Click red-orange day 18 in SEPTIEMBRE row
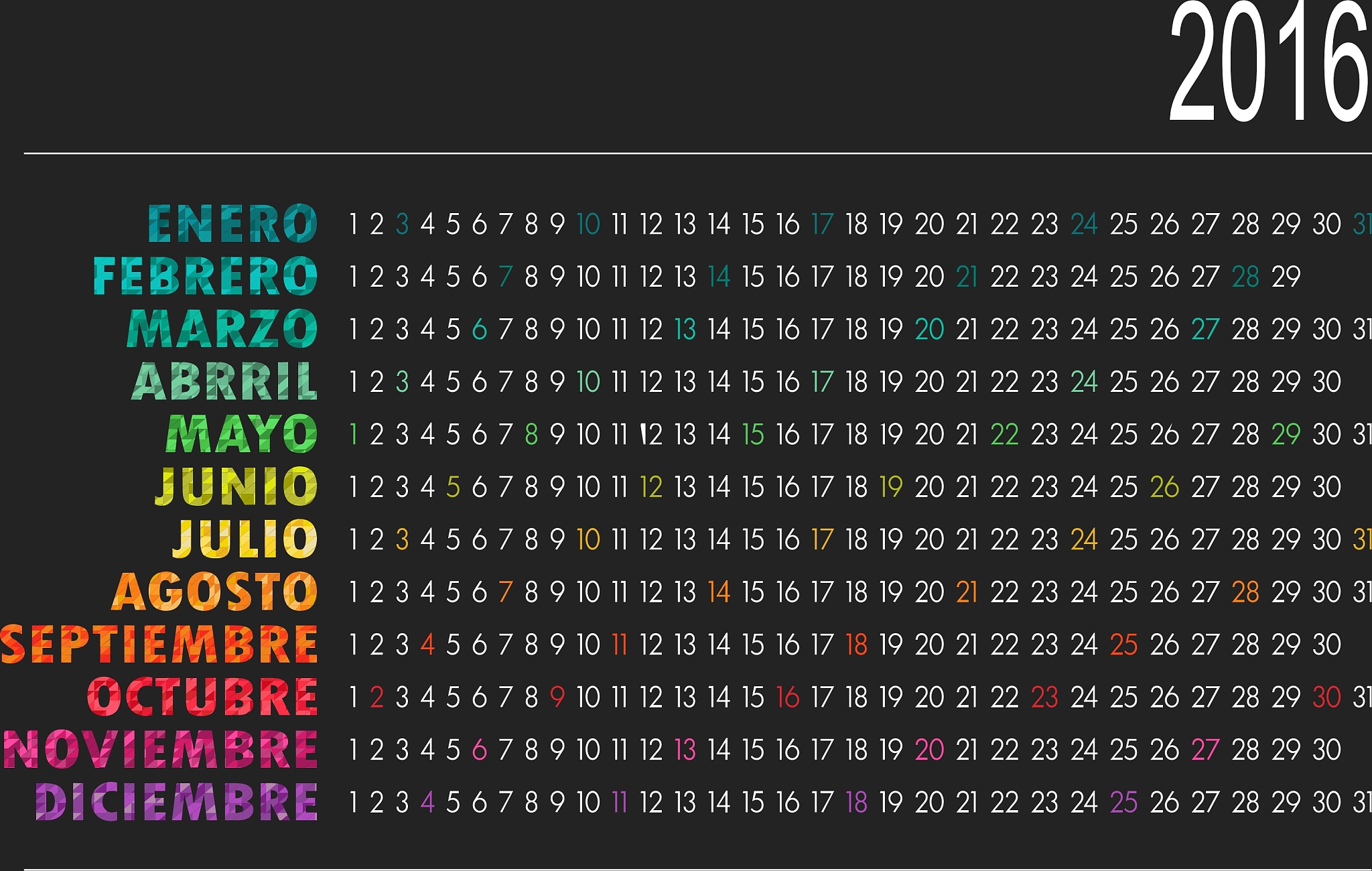 (x=856, y=645)
